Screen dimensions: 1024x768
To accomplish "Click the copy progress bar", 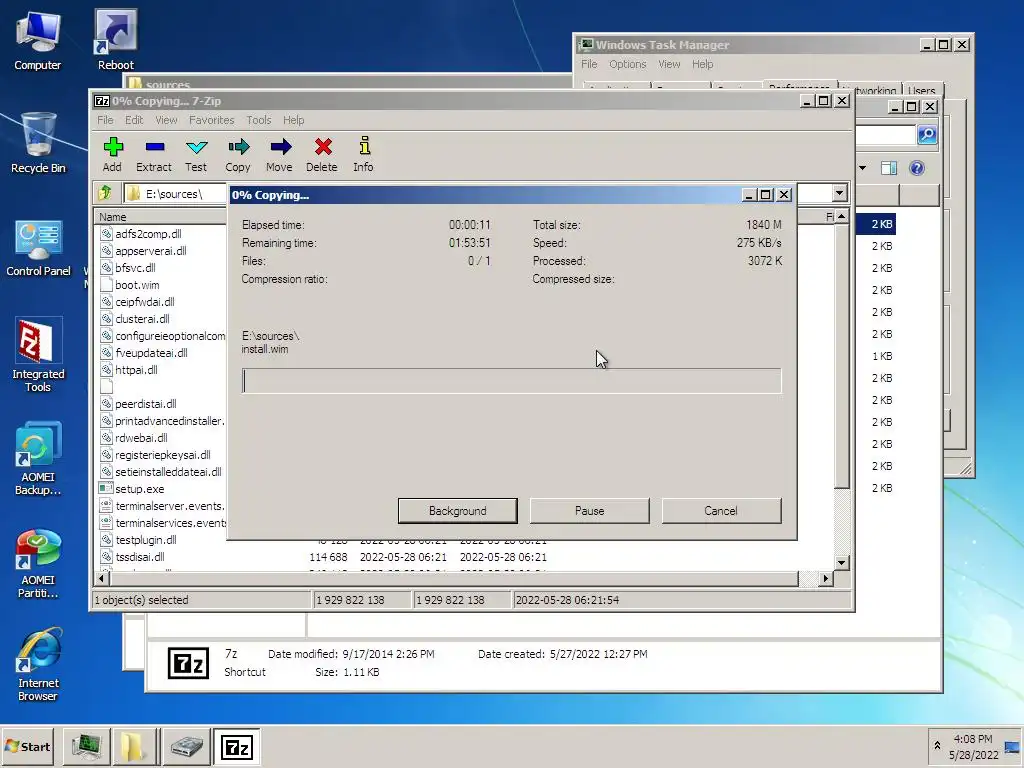I will (511, 381).
